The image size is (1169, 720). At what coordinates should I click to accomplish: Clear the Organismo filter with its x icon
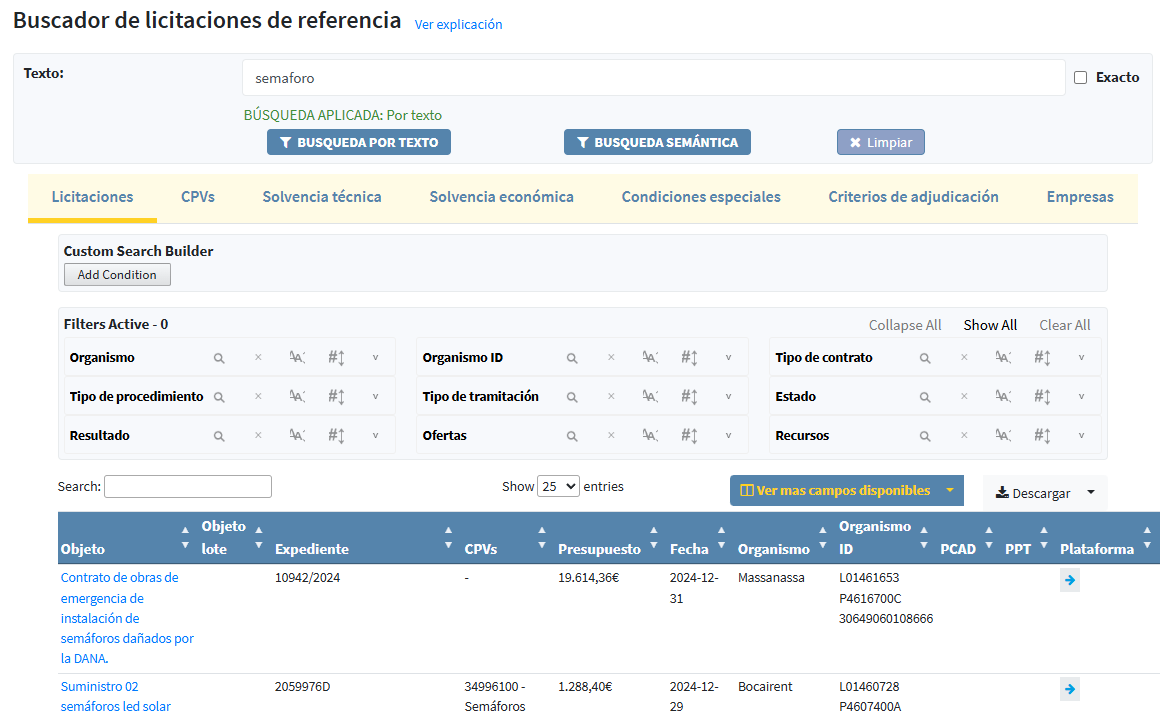[x=258, y=358]
